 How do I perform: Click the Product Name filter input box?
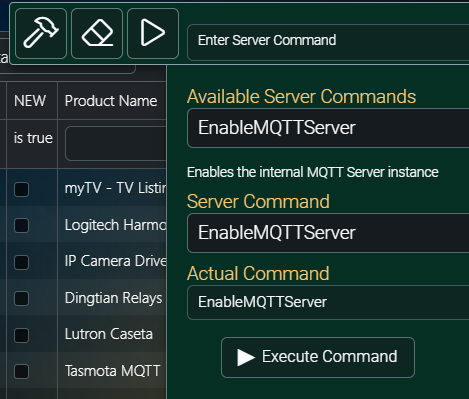coord(116,143)
